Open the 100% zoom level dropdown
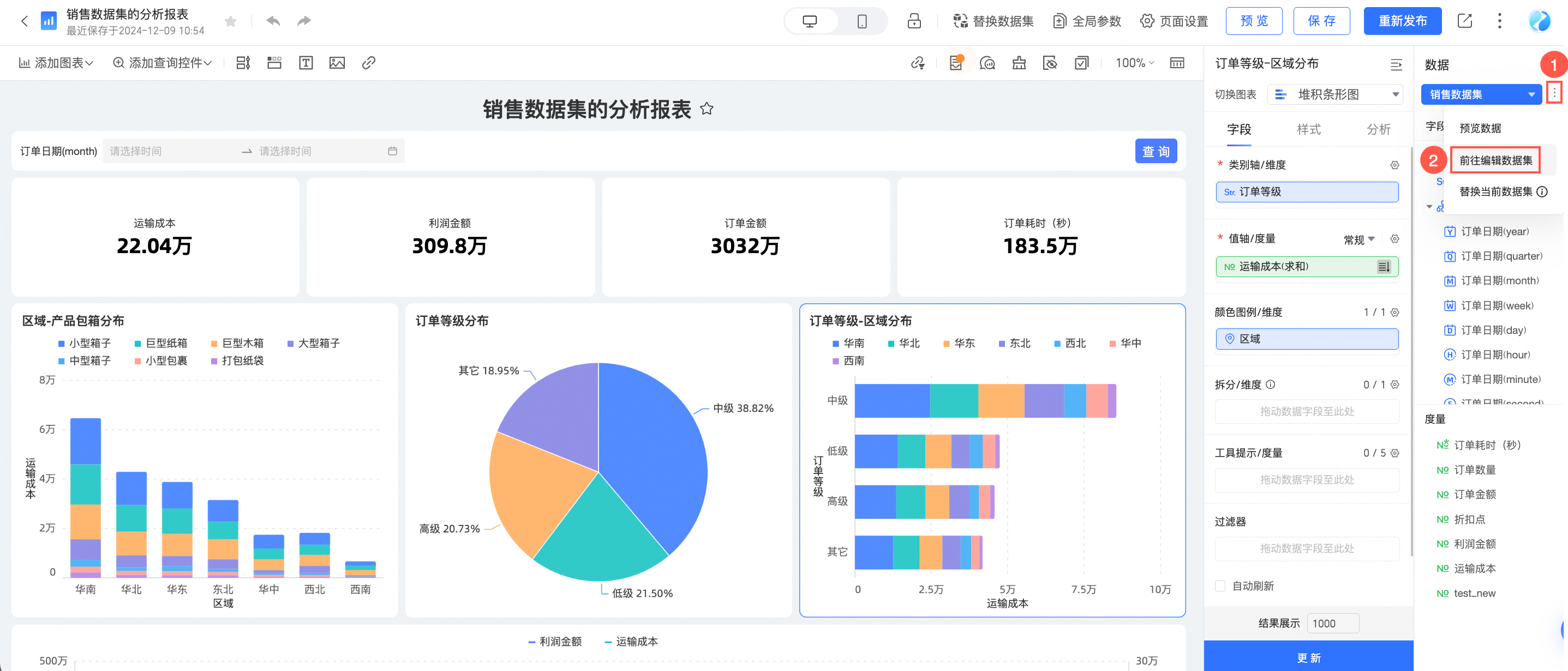Screen dimensions: 1568x671 coord(1135,63)
